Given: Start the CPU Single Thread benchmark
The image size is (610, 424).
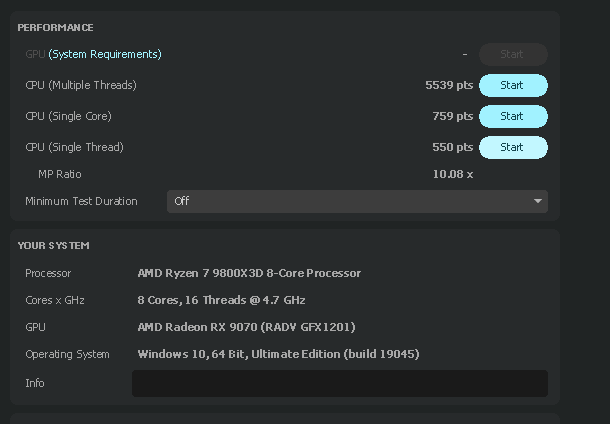Looking at the screenshot, I should (x=513, y=147).
